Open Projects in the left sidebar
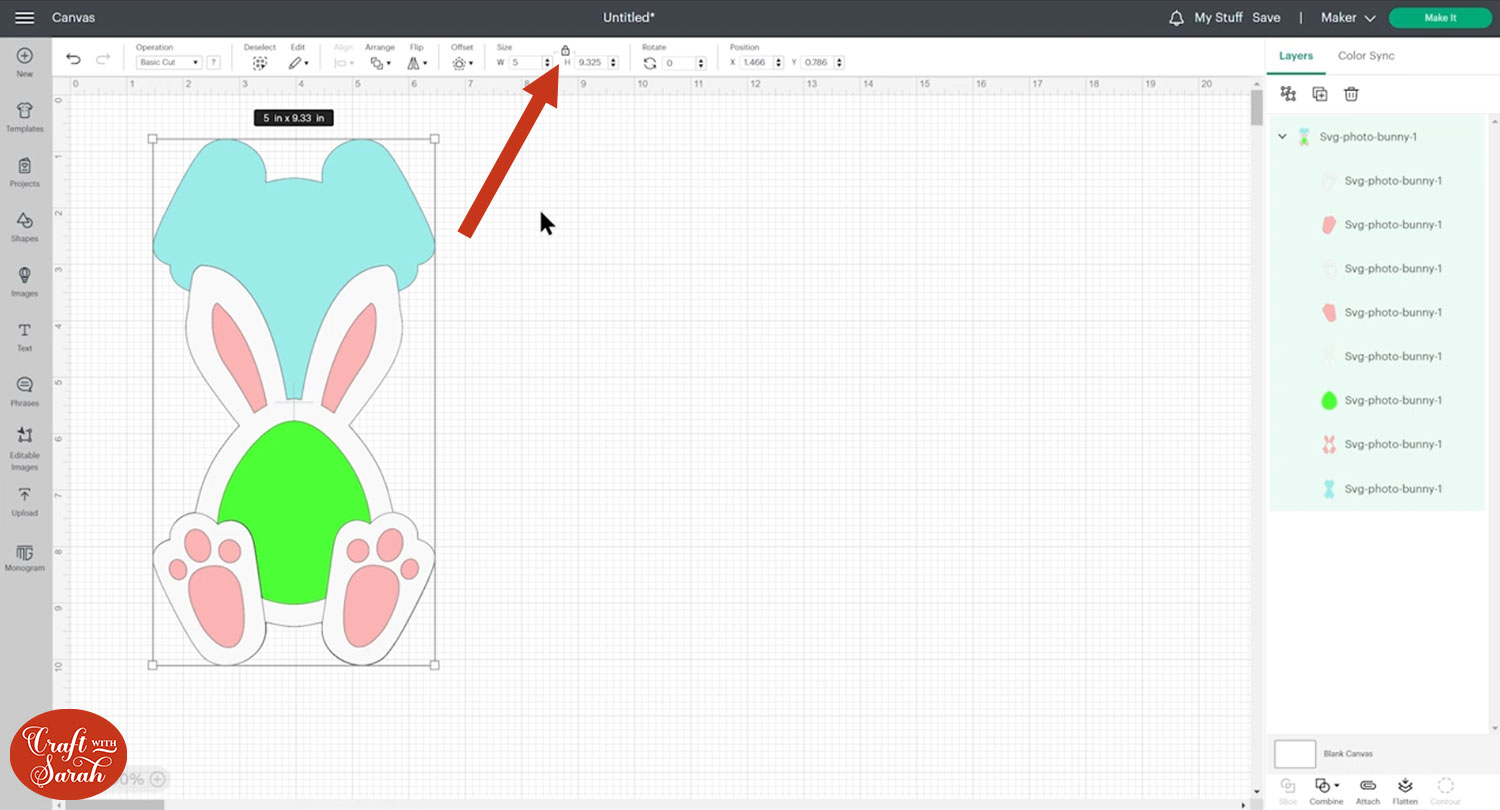 pos(25,172)
